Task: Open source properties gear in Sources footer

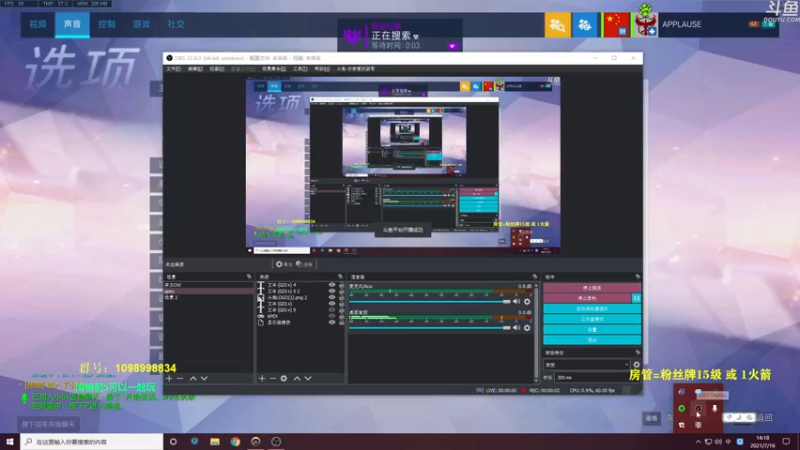Action: (284, 379)
